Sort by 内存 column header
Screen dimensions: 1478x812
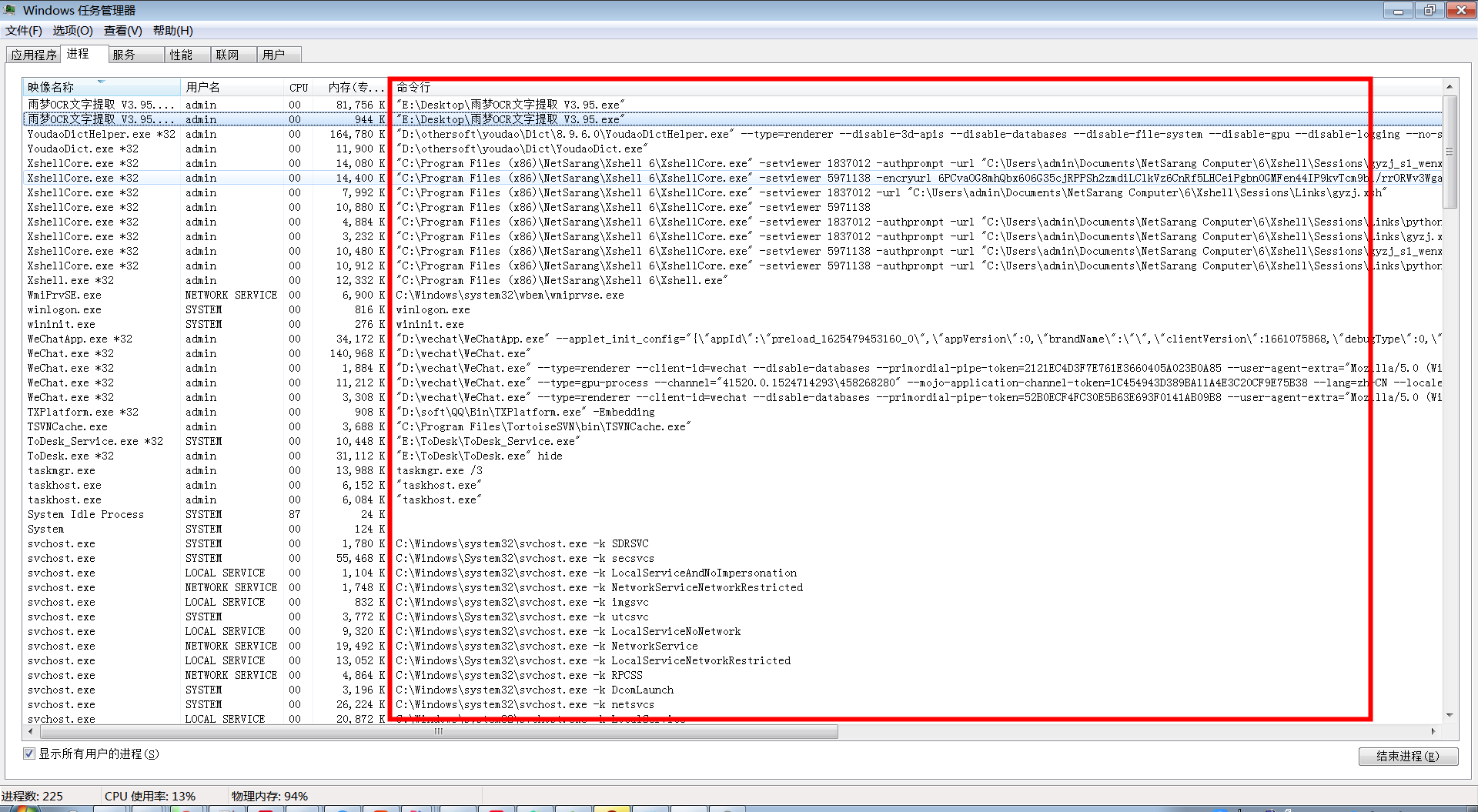pyautogui.click(x=351, y=87)
